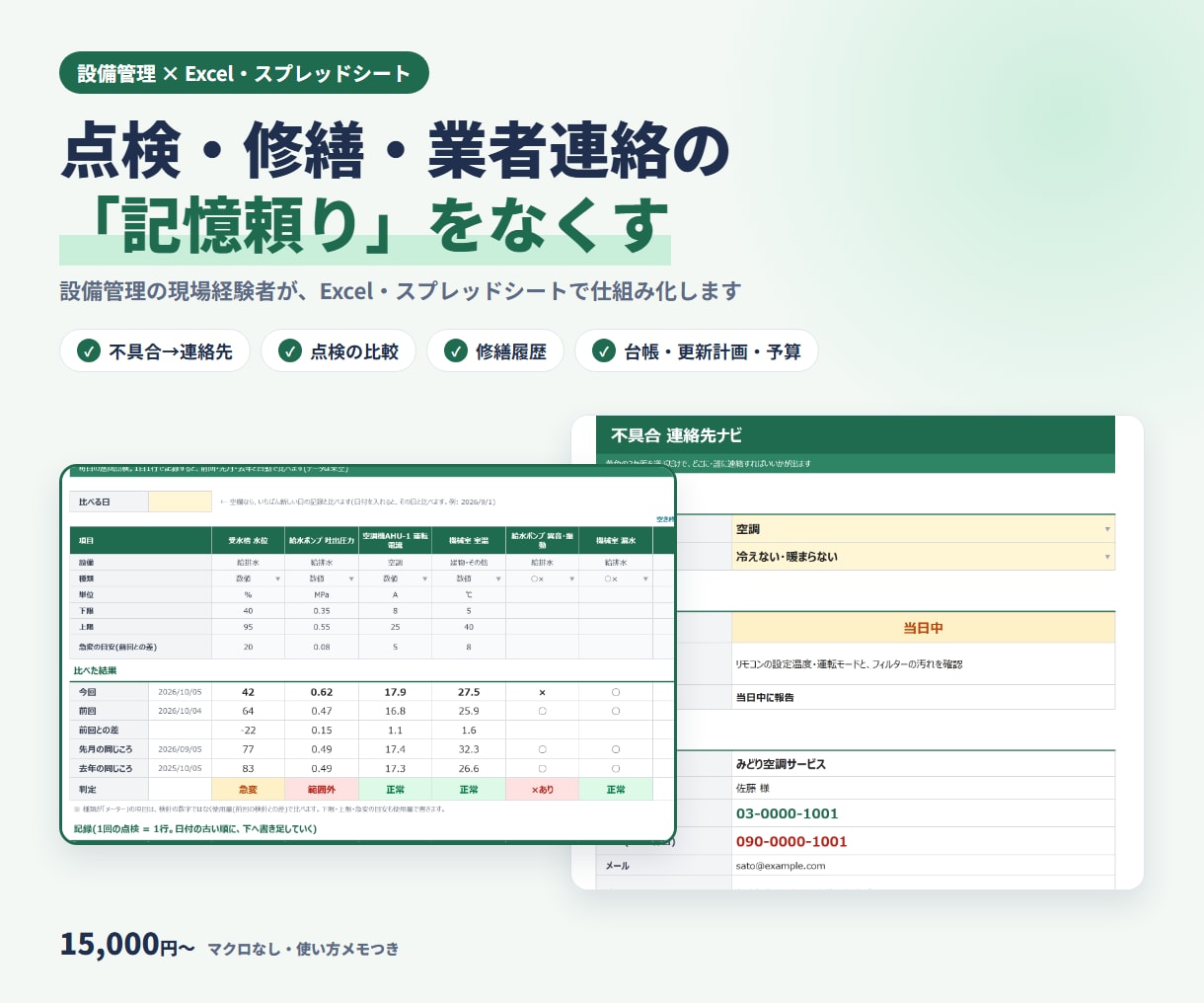The image size is (1204, 1003).
Task: Select the 設備管理 × Excel・スプレッドシート badge
Action: [244, 73]
